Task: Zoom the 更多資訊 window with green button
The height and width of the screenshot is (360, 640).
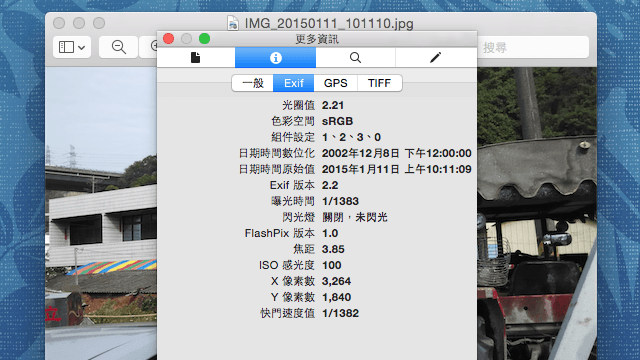Action: (204, 39)
